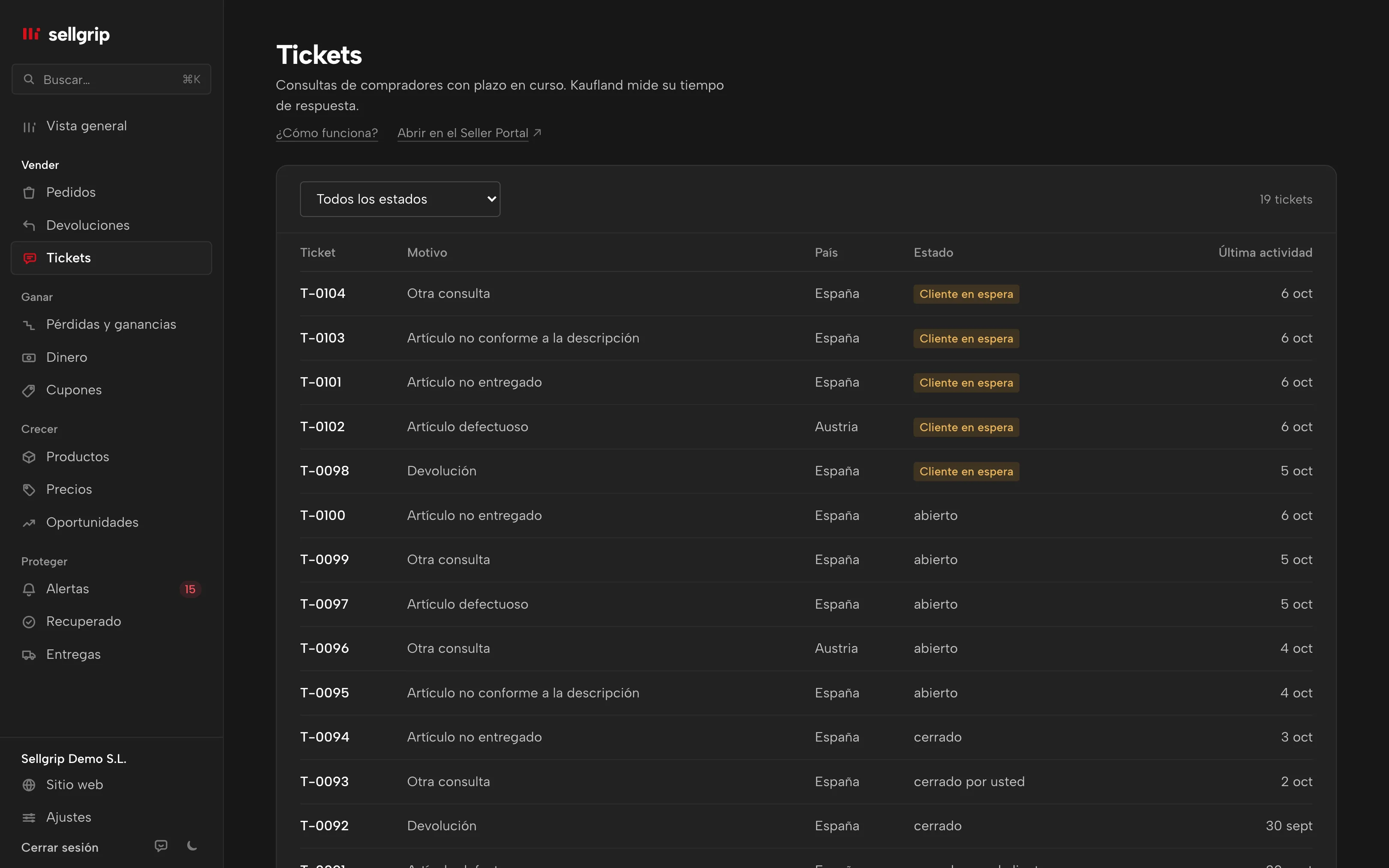Click the Pérdidas y ganancias icon

click(29, 325)
